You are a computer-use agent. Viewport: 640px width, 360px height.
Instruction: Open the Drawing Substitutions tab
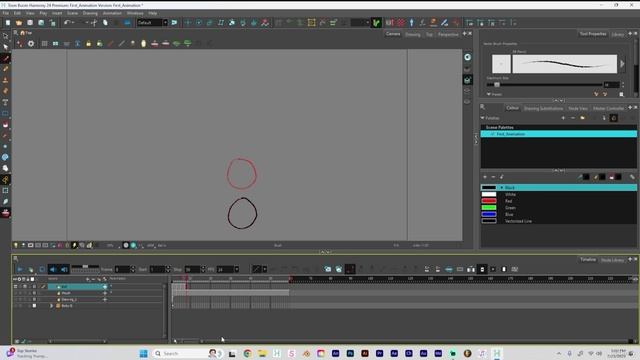(543, 108)
